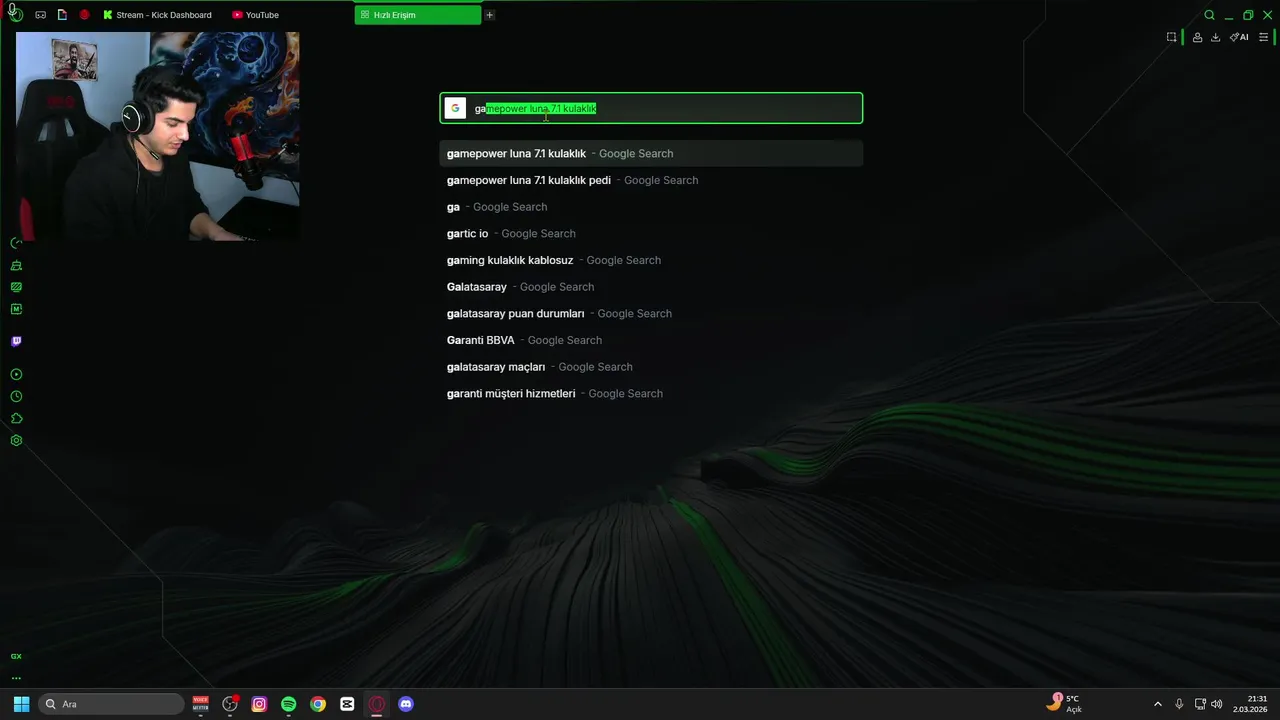Open Instagram from the taskbar
The image size is (1280, 720).
click(259, 704)
